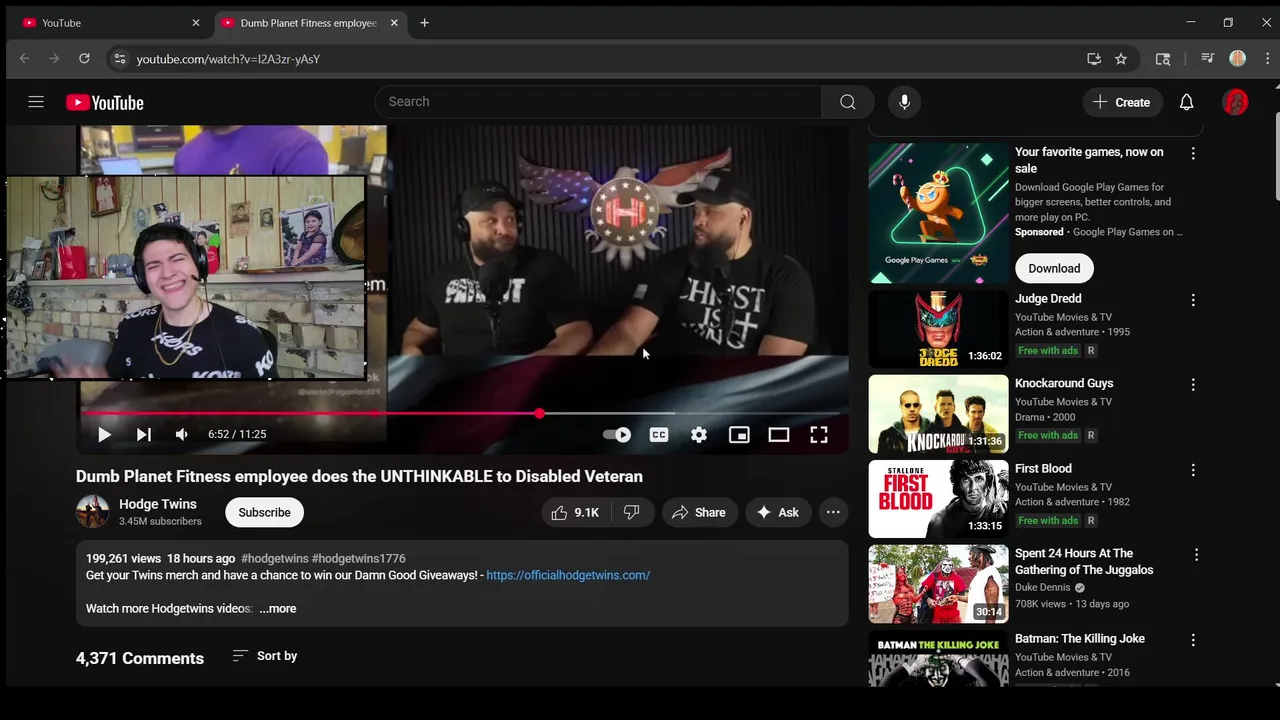Reload the page

point(84,59)
